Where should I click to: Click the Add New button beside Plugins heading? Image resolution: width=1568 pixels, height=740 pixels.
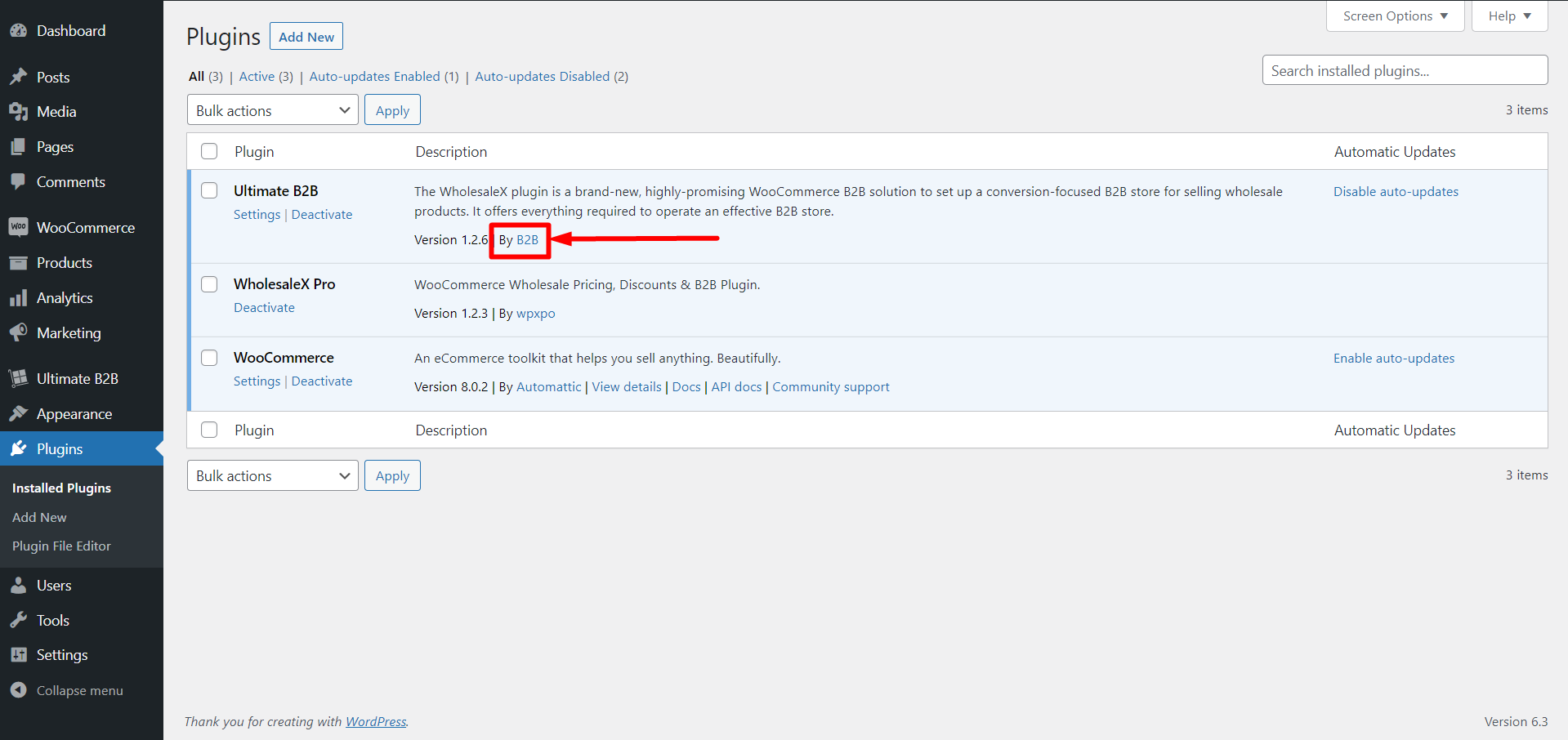306,37
